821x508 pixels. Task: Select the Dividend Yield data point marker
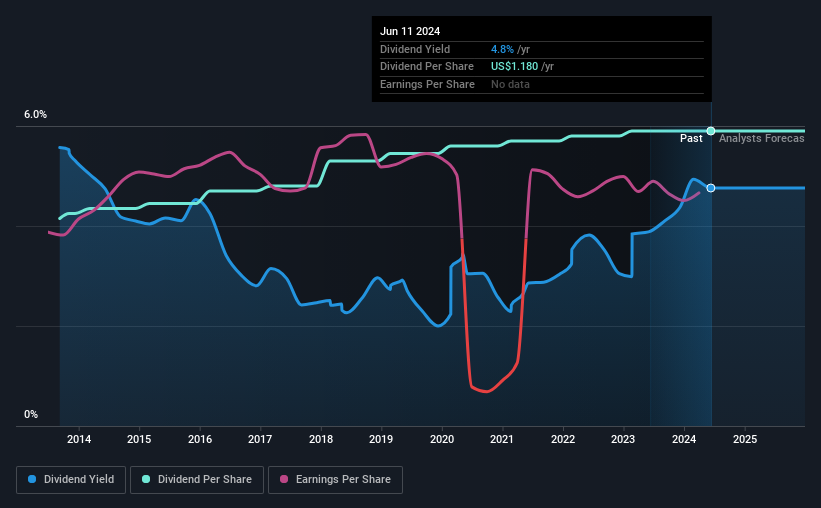711,188
